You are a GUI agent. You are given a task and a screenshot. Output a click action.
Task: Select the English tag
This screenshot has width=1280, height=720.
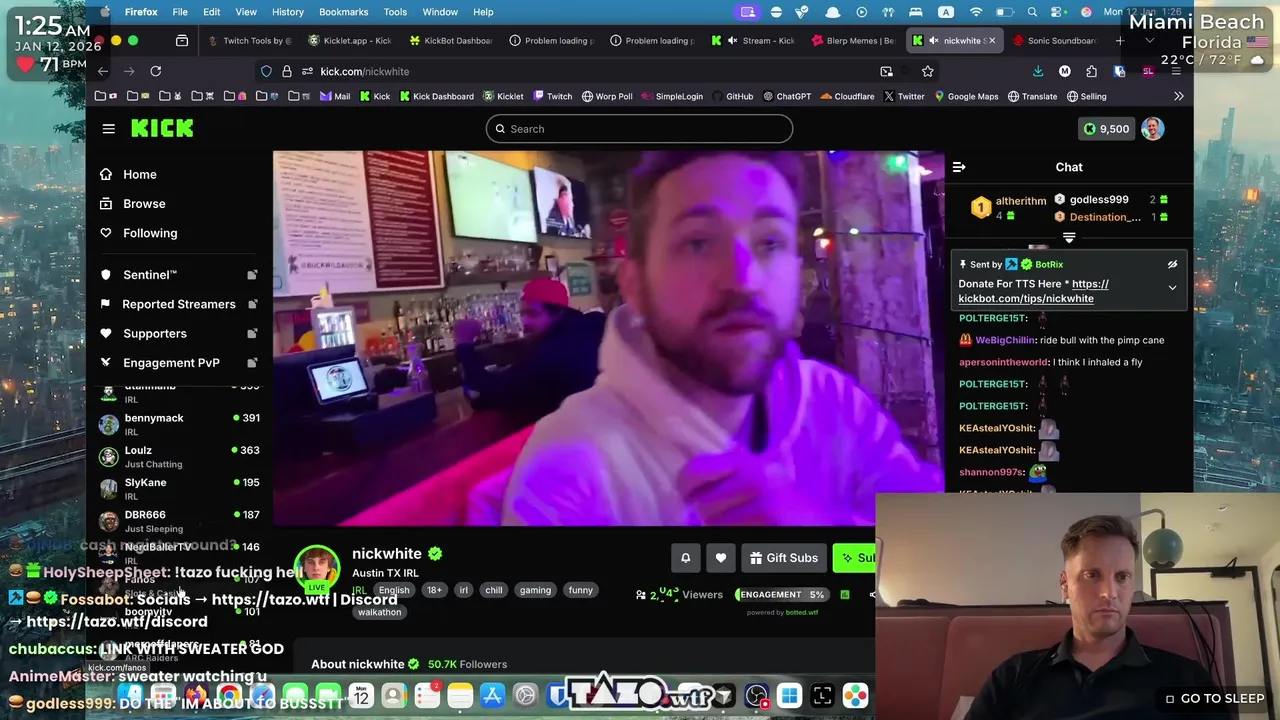(x=394, y=590)
